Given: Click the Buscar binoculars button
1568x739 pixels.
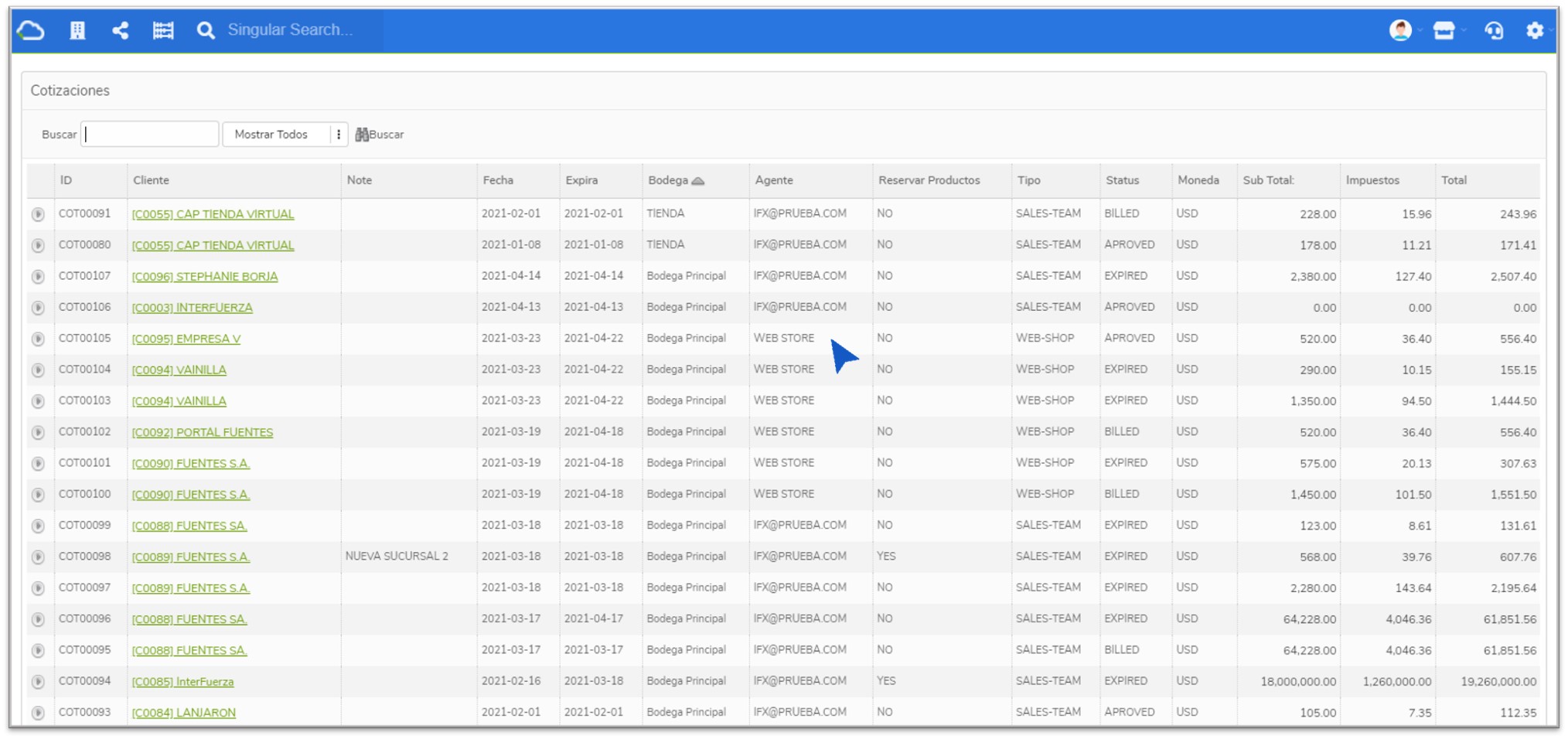Looking at the screenshot, I should (380, 134).
